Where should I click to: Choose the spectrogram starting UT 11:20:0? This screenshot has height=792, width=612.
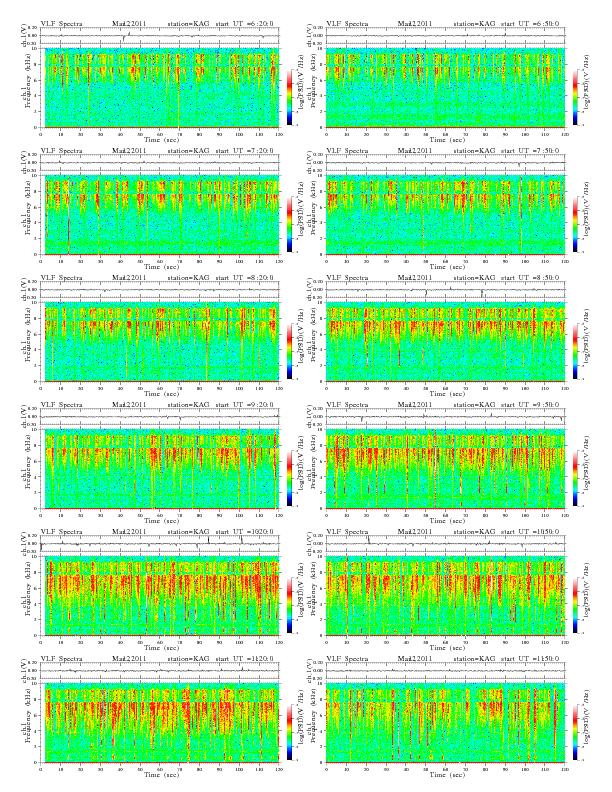point(160,723)
